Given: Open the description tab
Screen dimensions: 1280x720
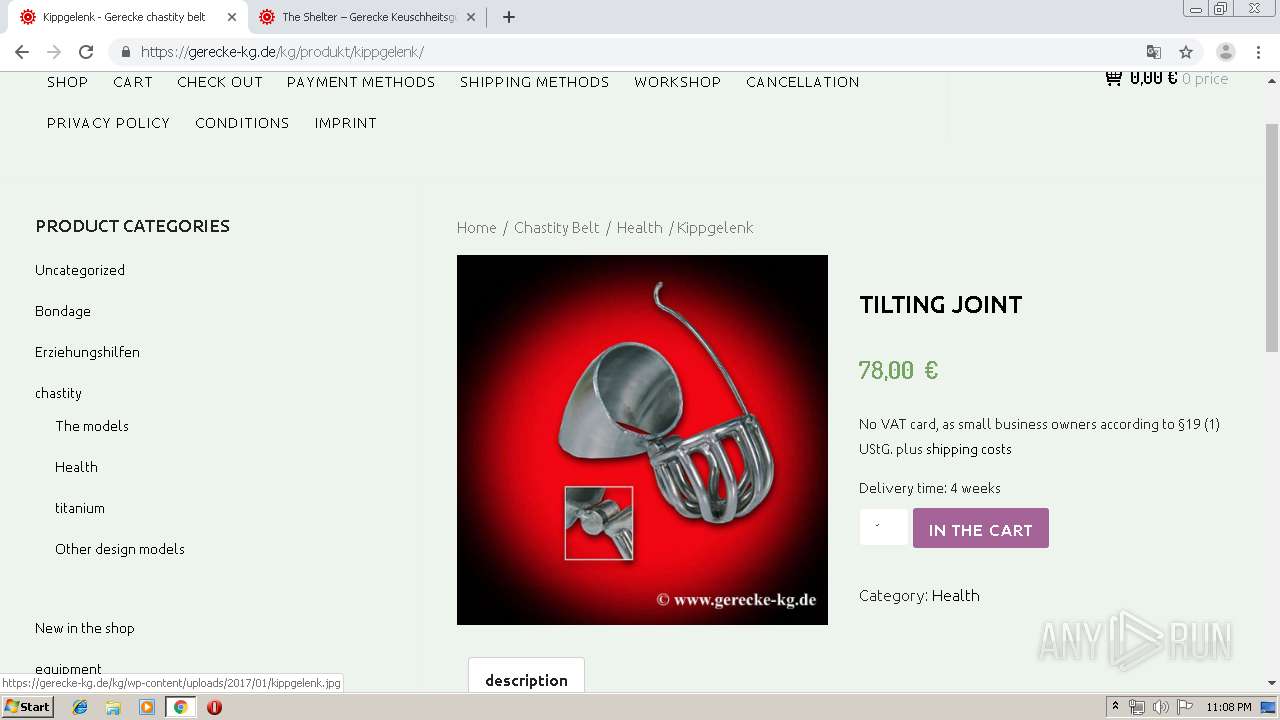Looking at the screenshot, I should pos(526,680).
